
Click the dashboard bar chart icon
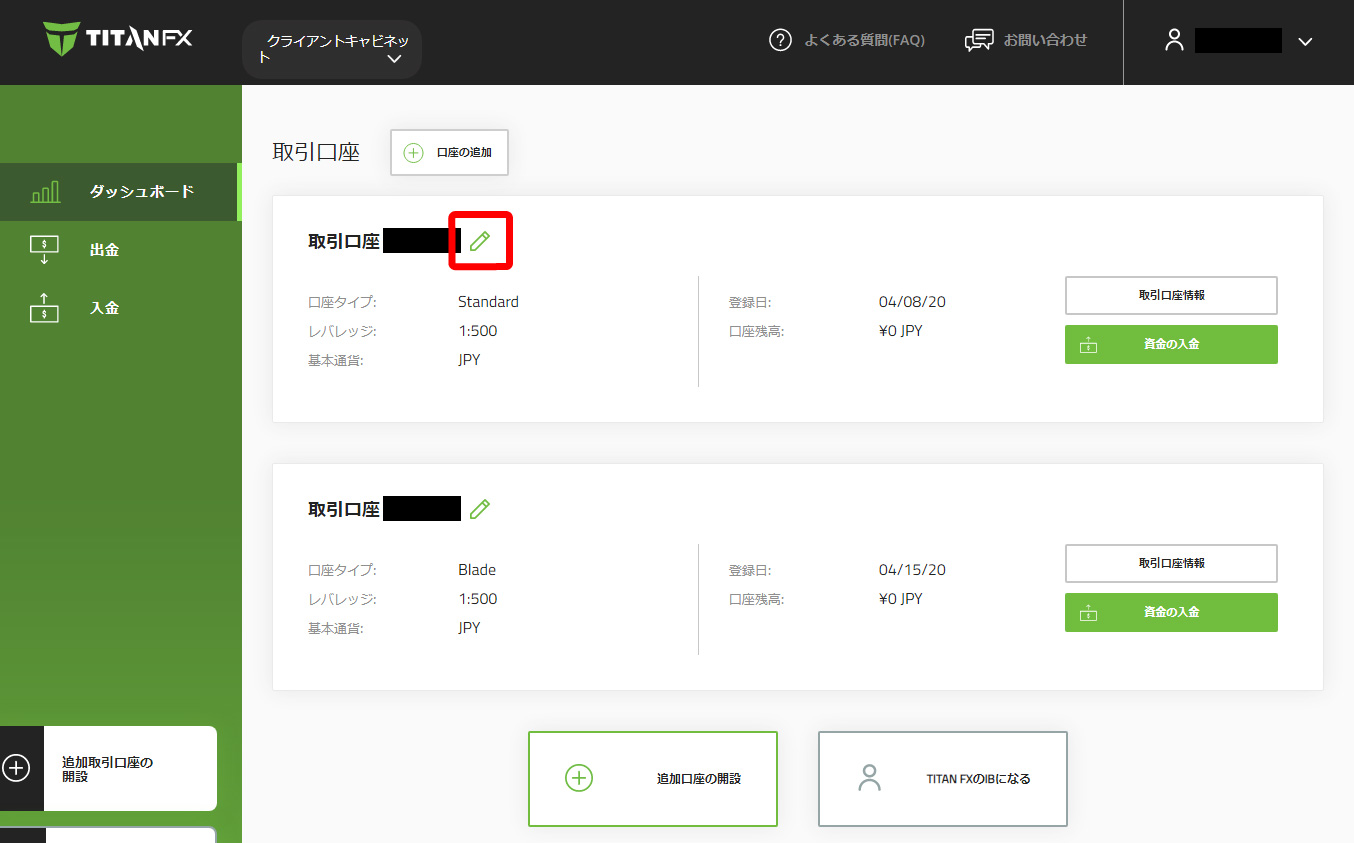pyautogui.click(x=45, y=192)
